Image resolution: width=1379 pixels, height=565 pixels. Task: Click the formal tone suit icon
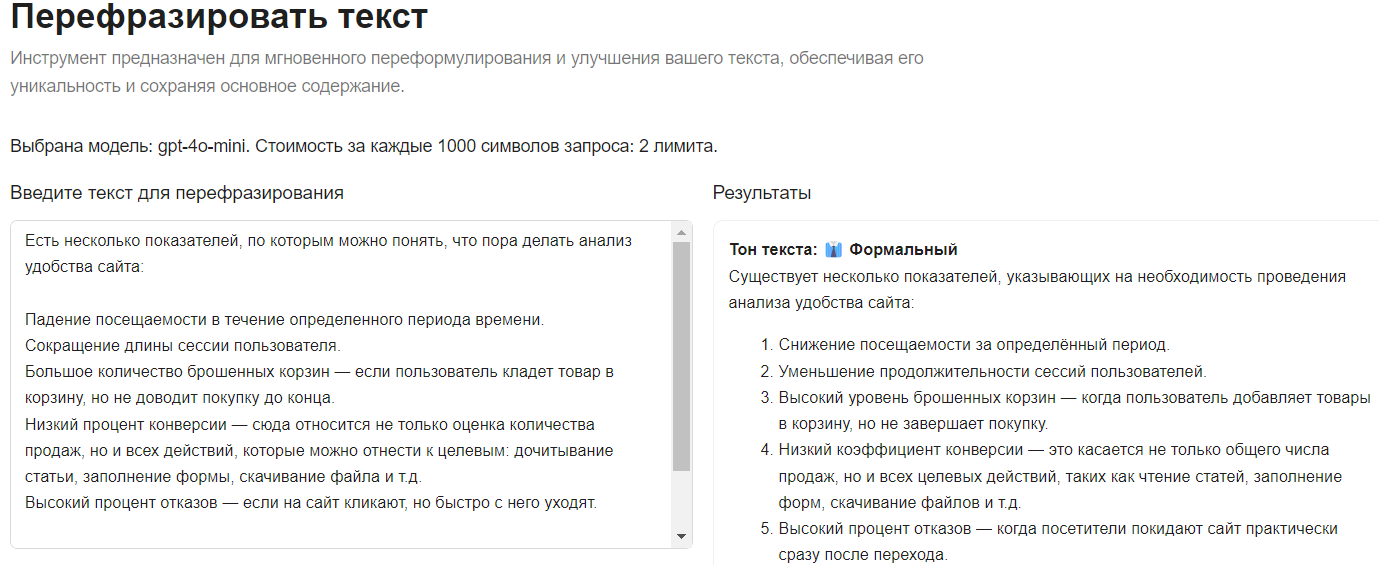tap(834, 250)
